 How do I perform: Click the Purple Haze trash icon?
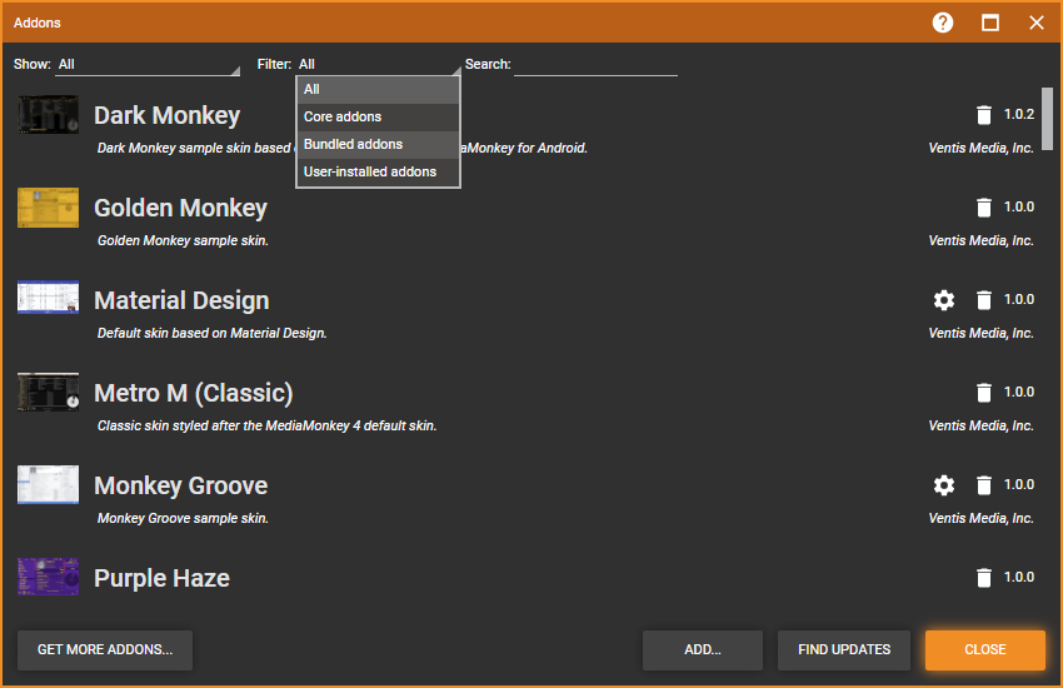tap(984, 577)
